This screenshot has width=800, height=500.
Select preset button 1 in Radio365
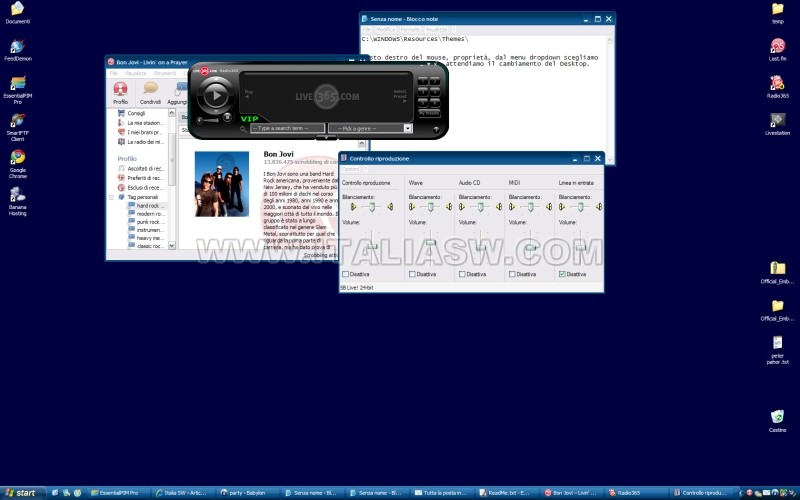click(x=423, y=81)
